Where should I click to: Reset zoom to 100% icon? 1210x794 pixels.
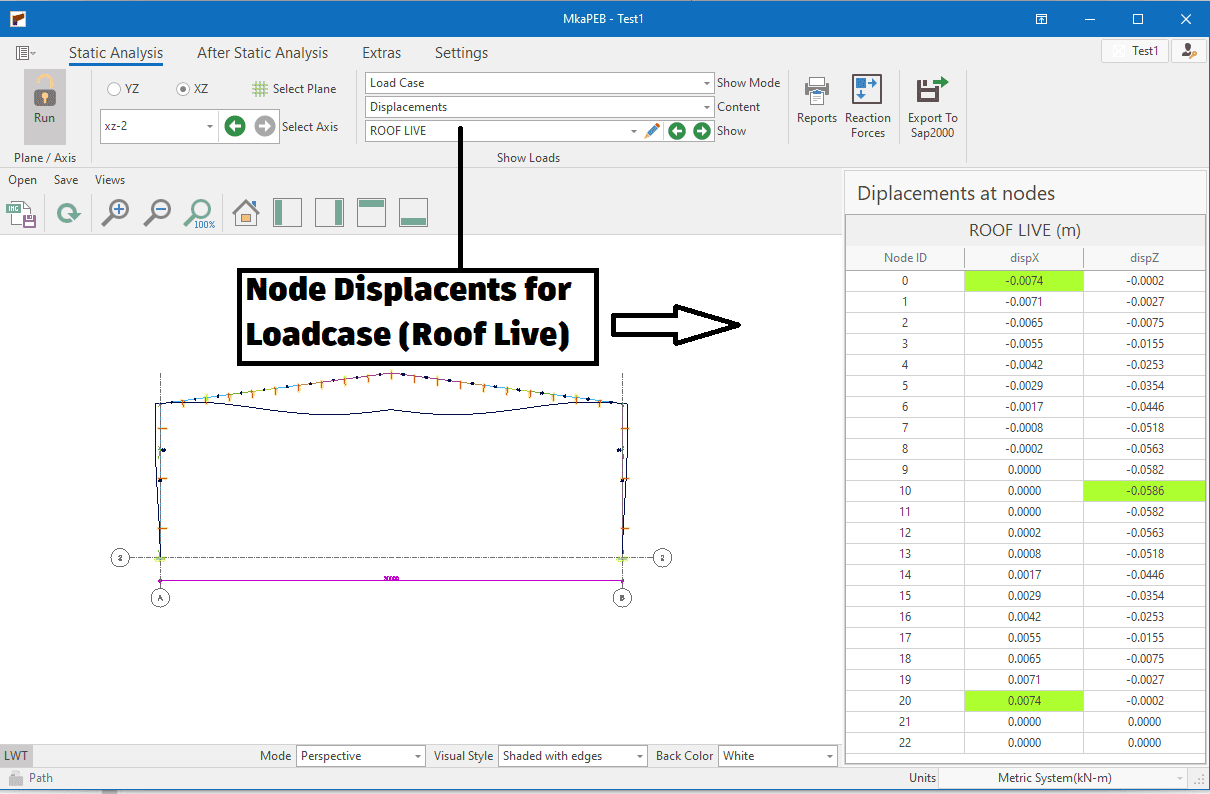[x=200, y=213]
